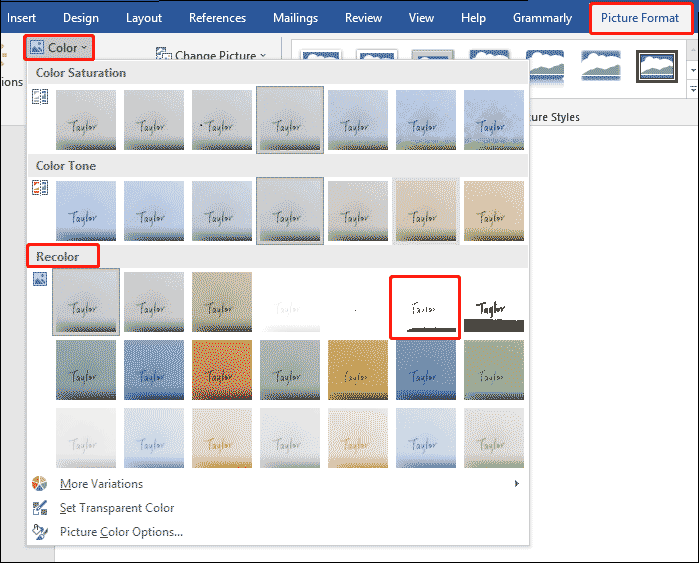The width and height of the screenshot is (699, 563).
Task: Click the Recolor section picture icon
Action: coord(40,279)
